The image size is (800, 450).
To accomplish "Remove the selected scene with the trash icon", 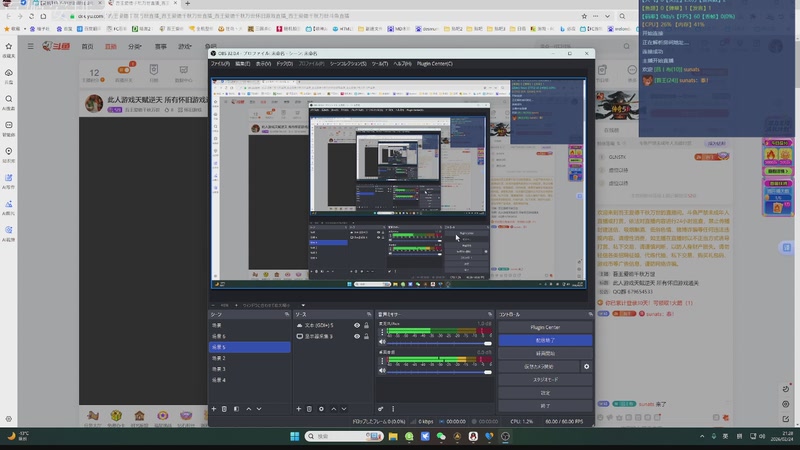I will 224,409.
